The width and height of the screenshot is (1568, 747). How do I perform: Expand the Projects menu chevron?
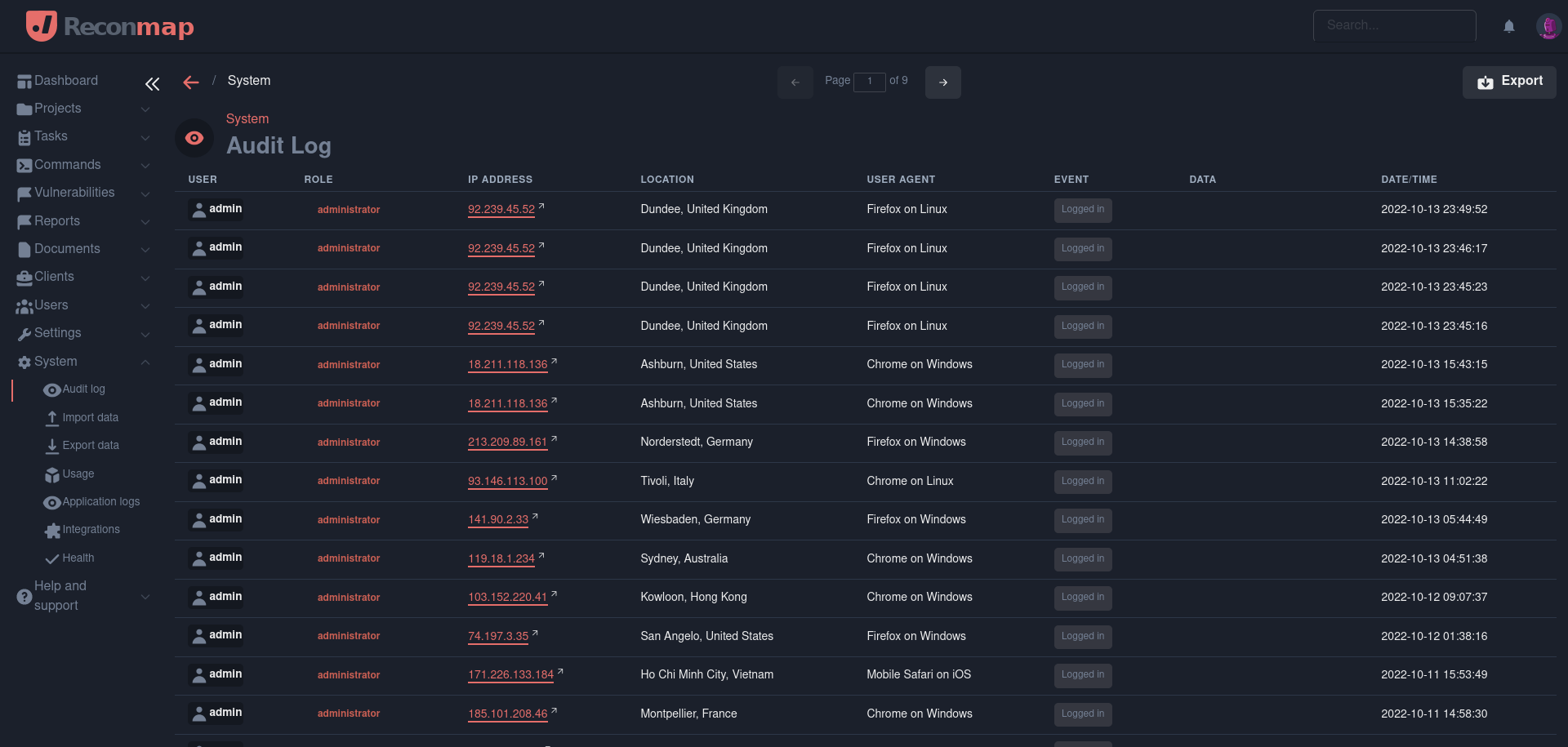click(145, 109)
